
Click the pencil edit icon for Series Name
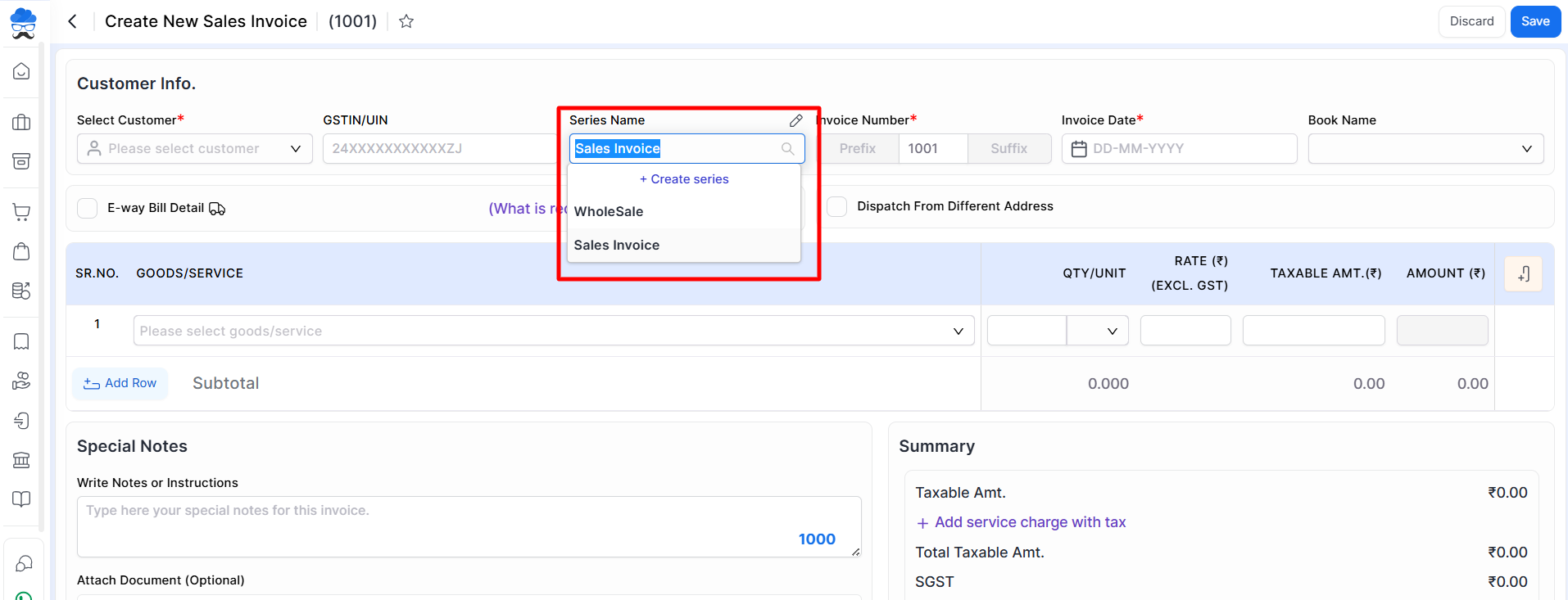[x=795, y=120]
